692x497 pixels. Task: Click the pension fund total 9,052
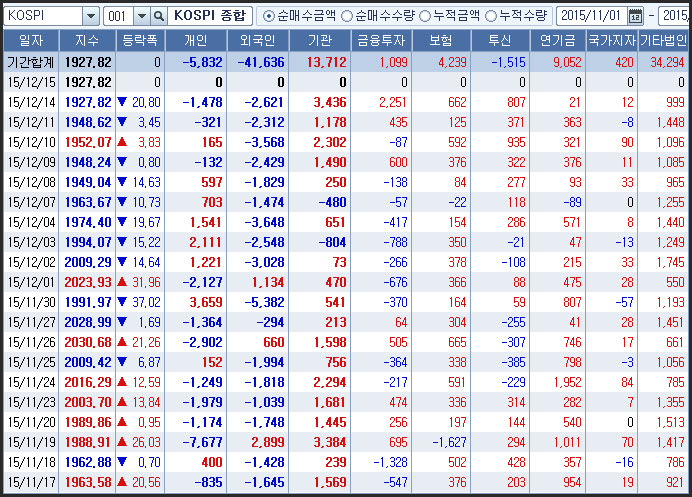568,62
